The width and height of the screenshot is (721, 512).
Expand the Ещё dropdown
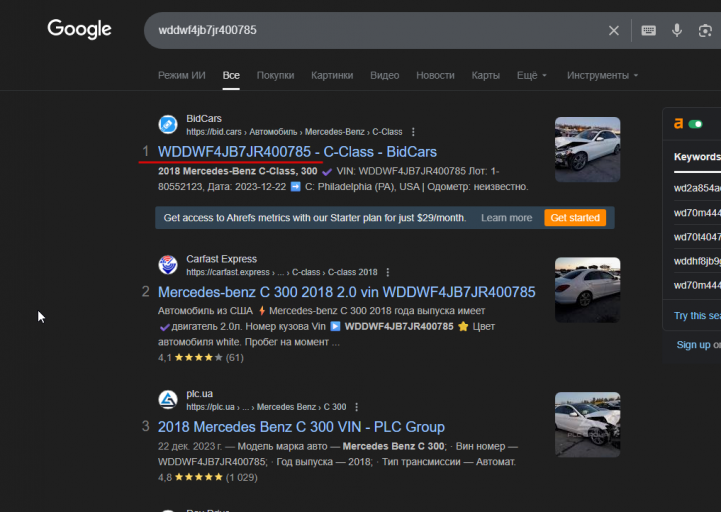(x=532, y=75)
